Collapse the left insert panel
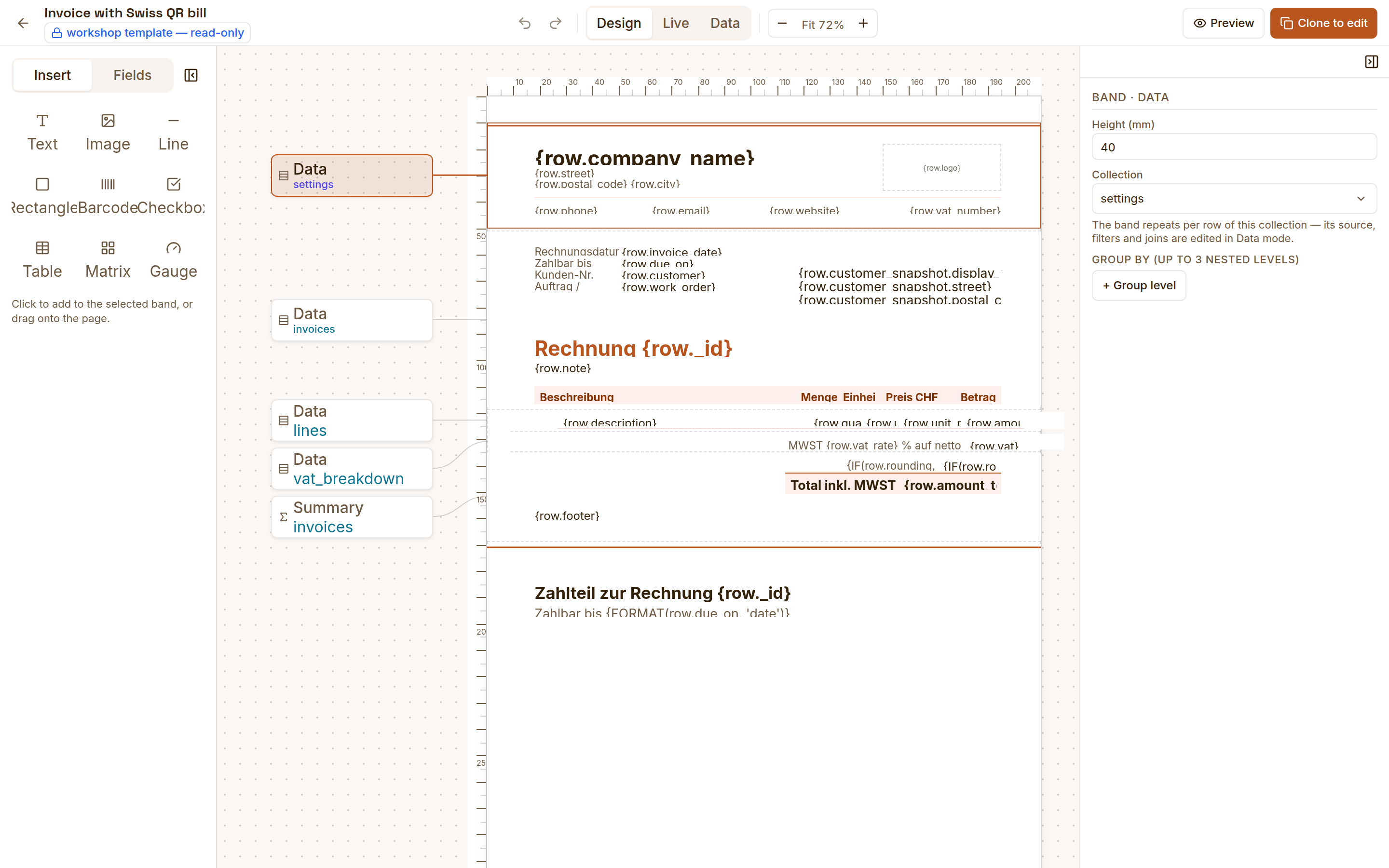Screen dimensions: 1389x868 pos(191,75)
